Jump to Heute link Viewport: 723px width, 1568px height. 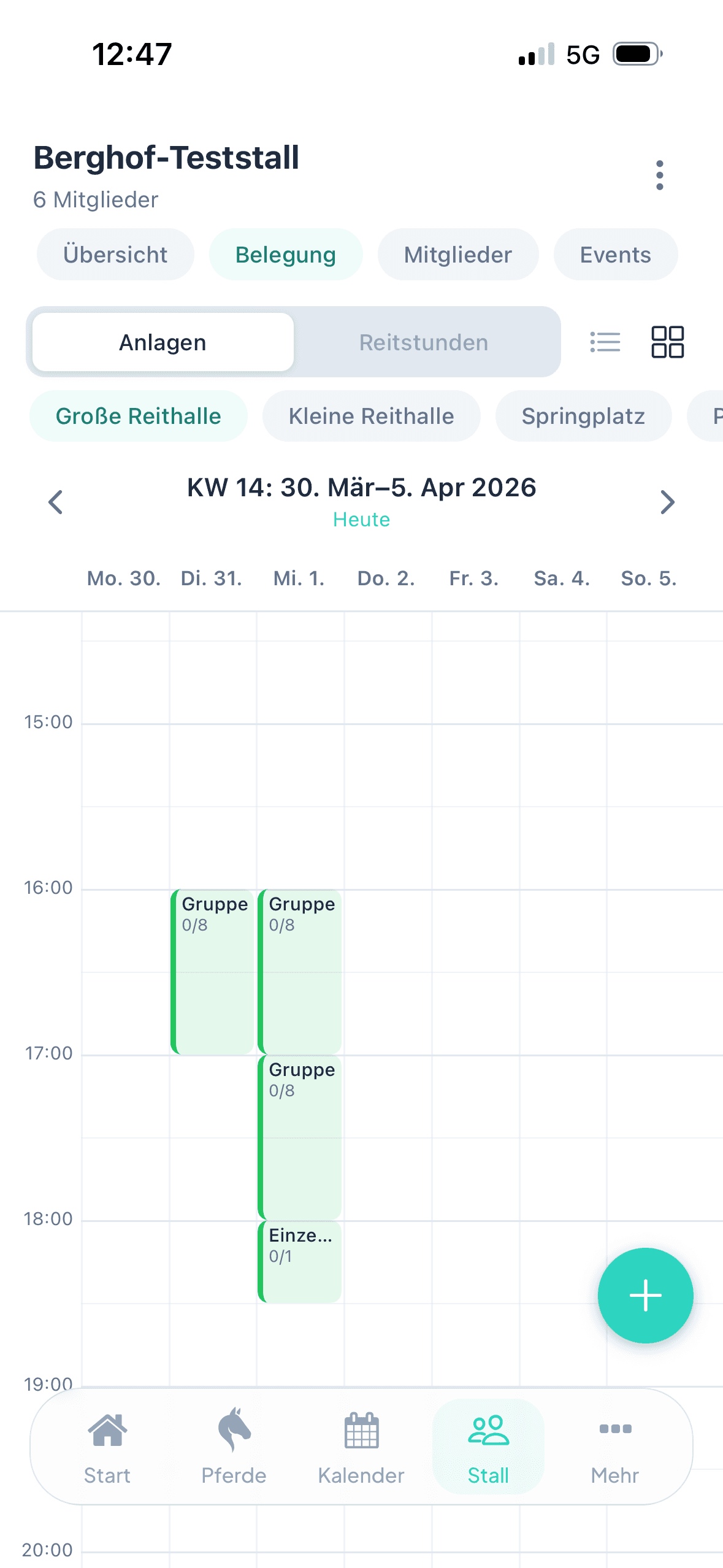[361, 520]
